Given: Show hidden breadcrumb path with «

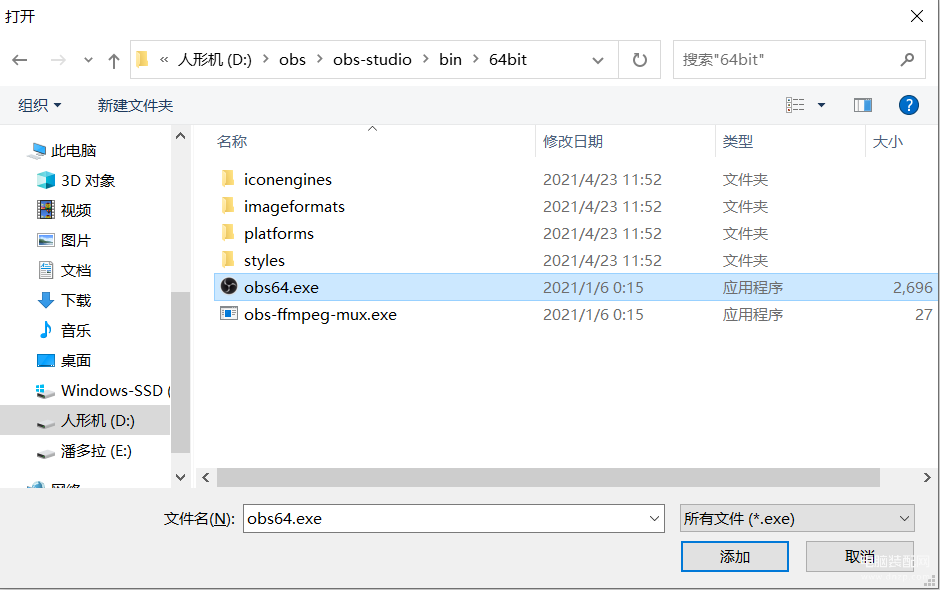Looking at the screenshot, I should tap(164, 59).
